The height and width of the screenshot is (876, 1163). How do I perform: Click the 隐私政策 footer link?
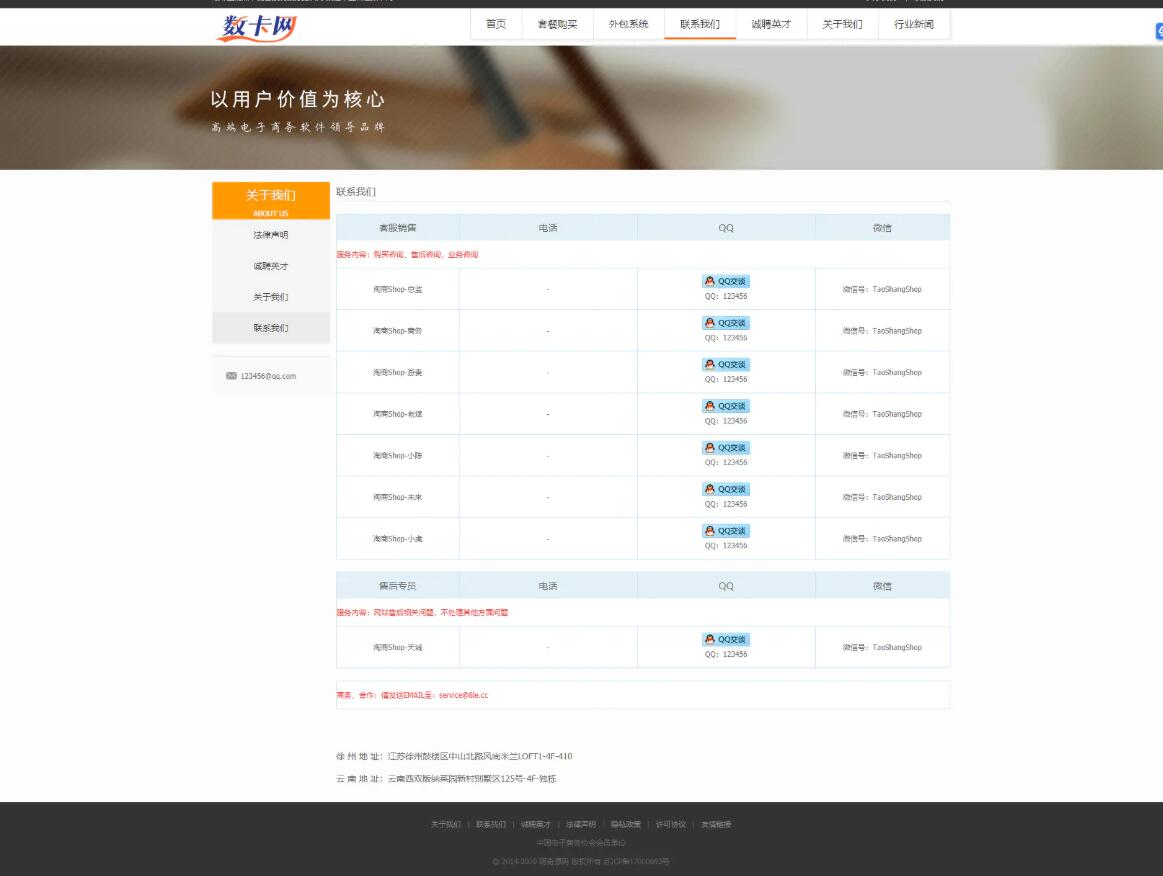click(626, 825)
